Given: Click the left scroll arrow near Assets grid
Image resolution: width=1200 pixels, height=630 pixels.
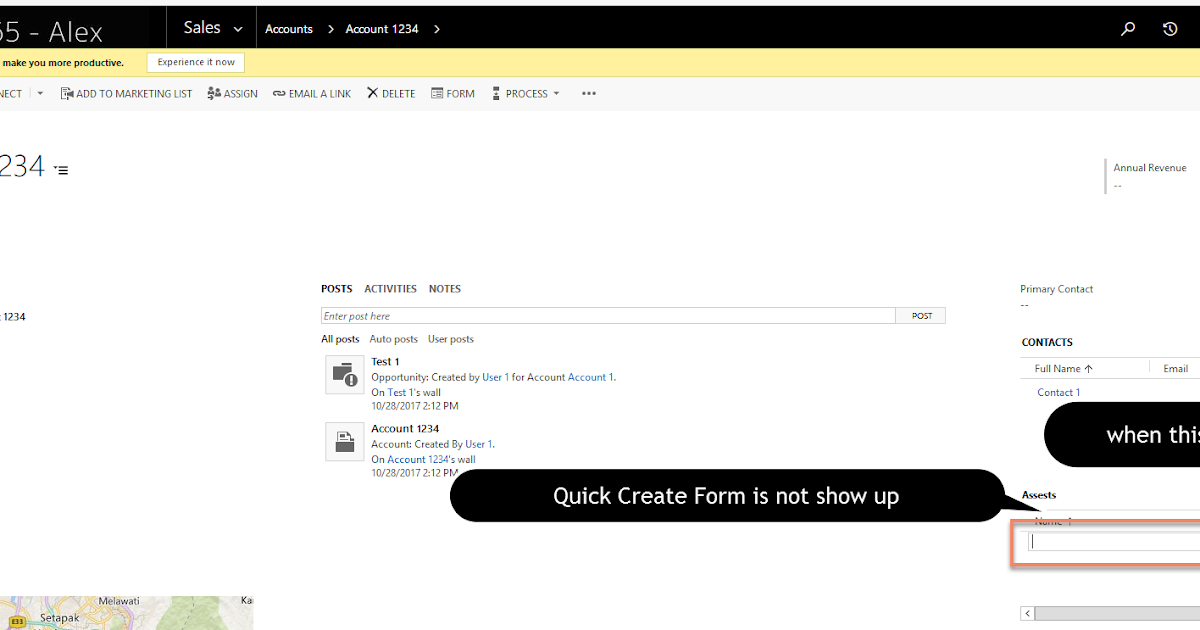Looking at the screenshot, I should [x=1026, y=612].
